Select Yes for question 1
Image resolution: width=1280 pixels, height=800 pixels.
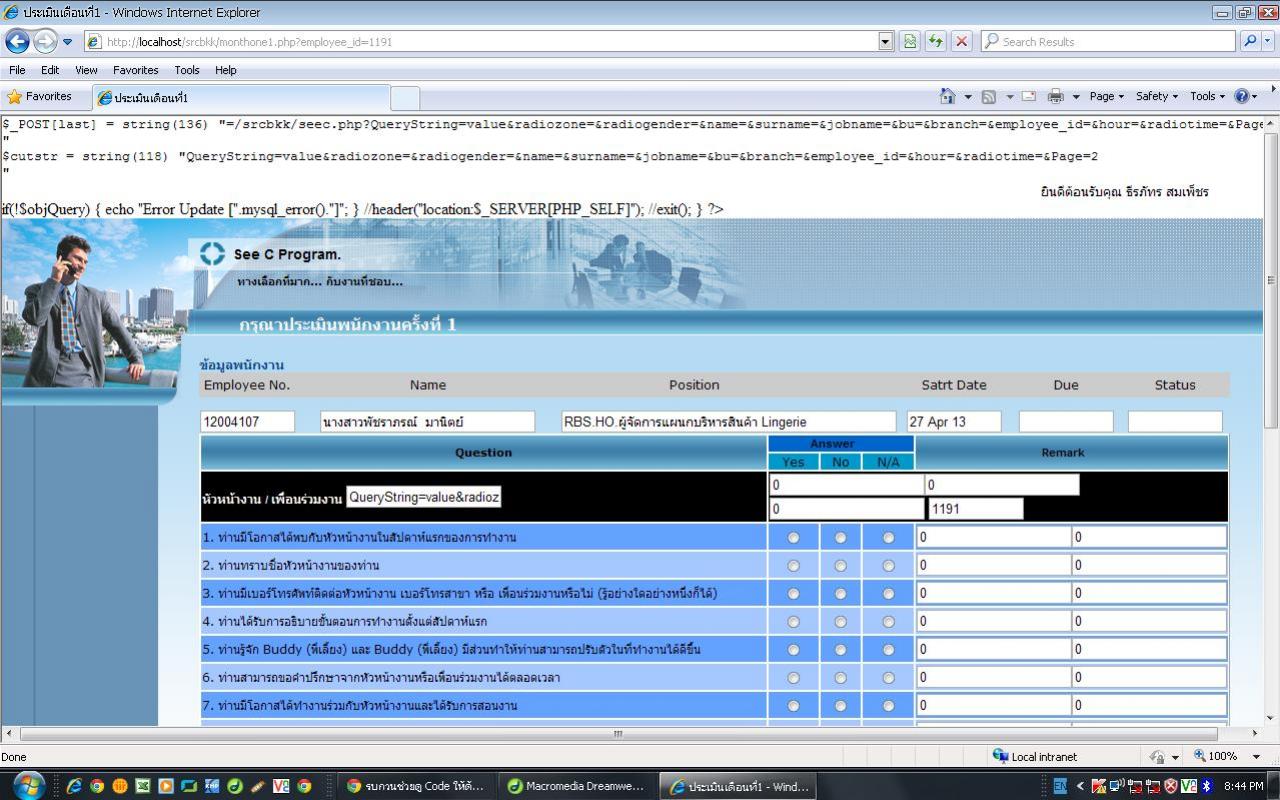793,537
